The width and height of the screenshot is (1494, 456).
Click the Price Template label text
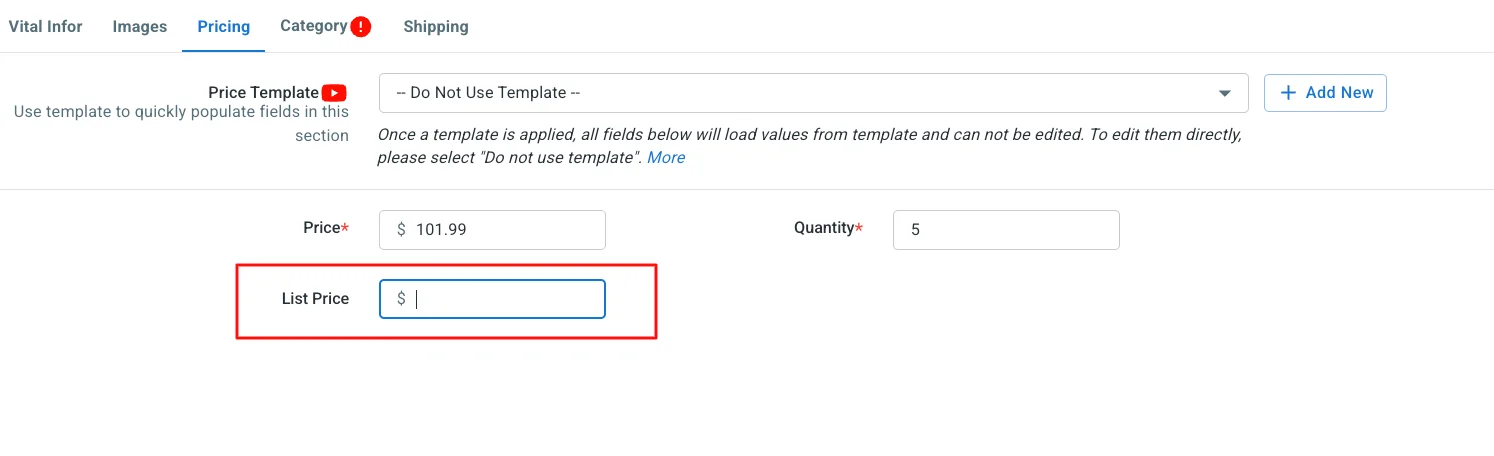pos(263,93)
